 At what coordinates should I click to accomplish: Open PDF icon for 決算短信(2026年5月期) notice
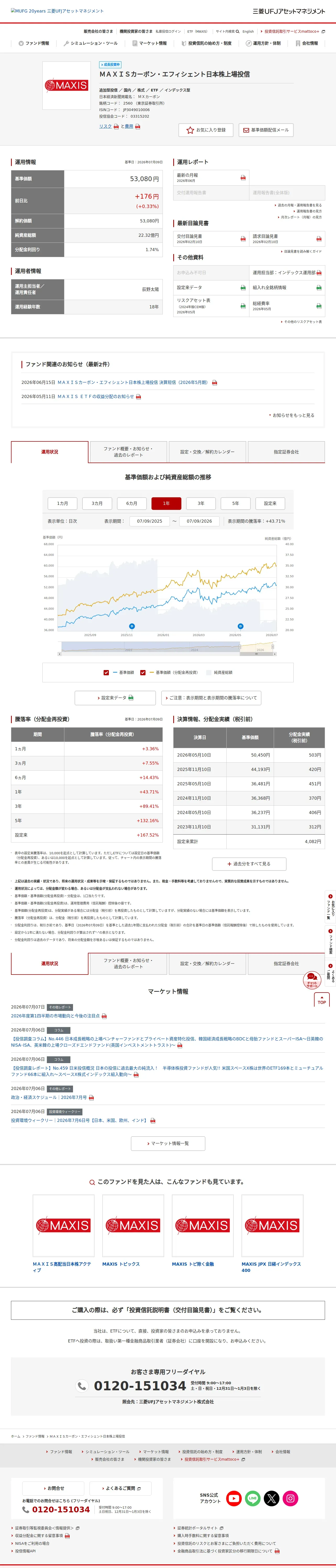tap(215, 383)
